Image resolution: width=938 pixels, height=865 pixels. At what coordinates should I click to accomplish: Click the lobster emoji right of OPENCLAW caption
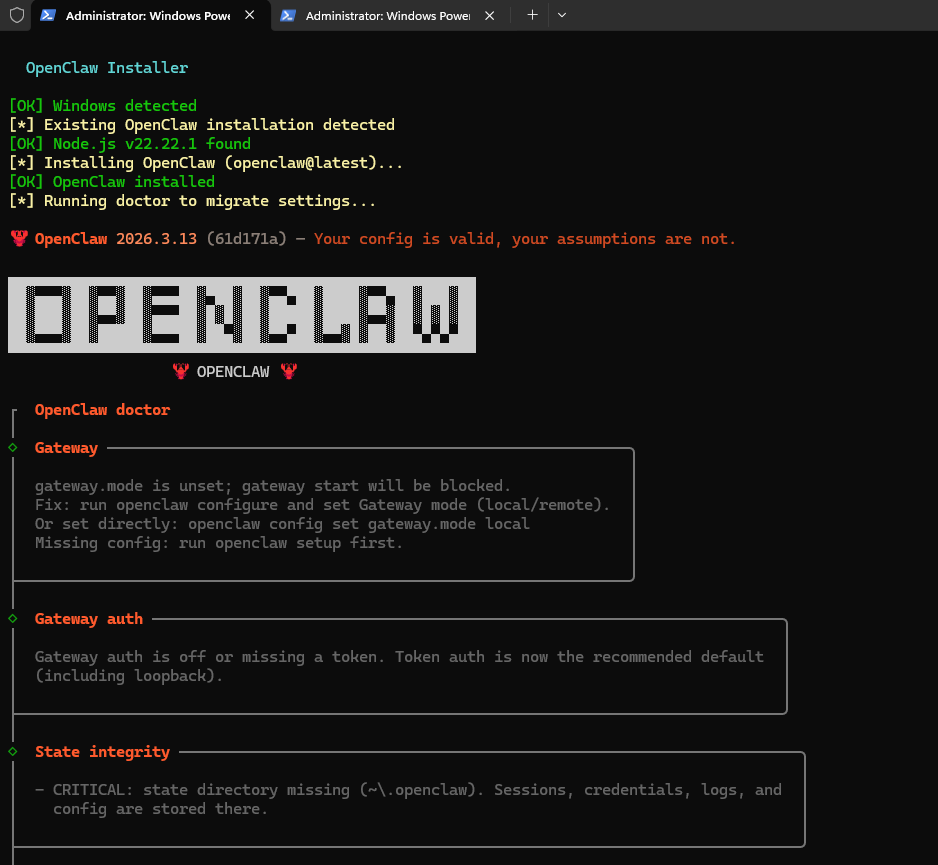289,372
